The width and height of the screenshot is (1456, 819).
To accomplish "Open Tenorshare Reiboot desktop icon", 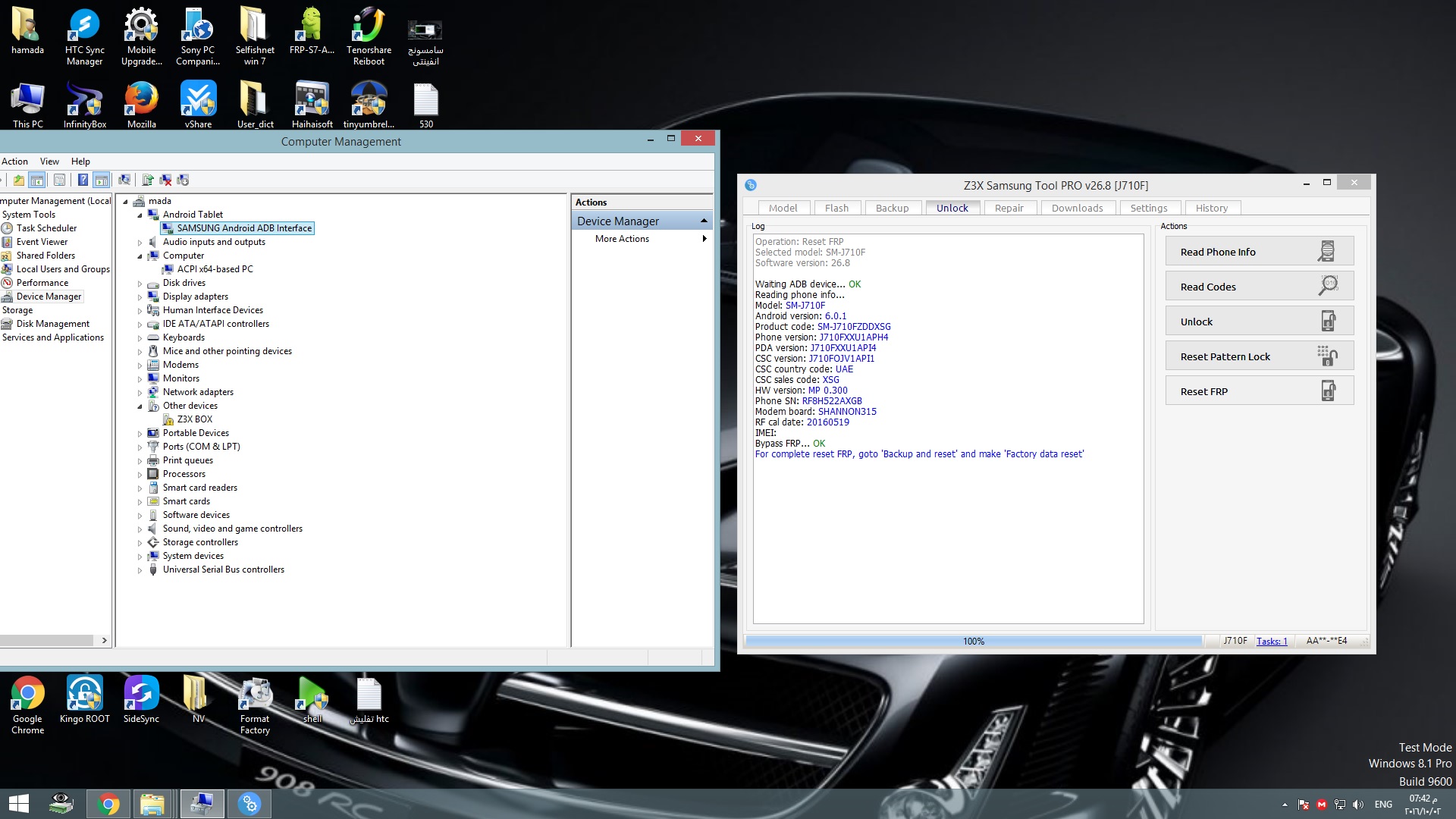I will click(x=369, y=37).
